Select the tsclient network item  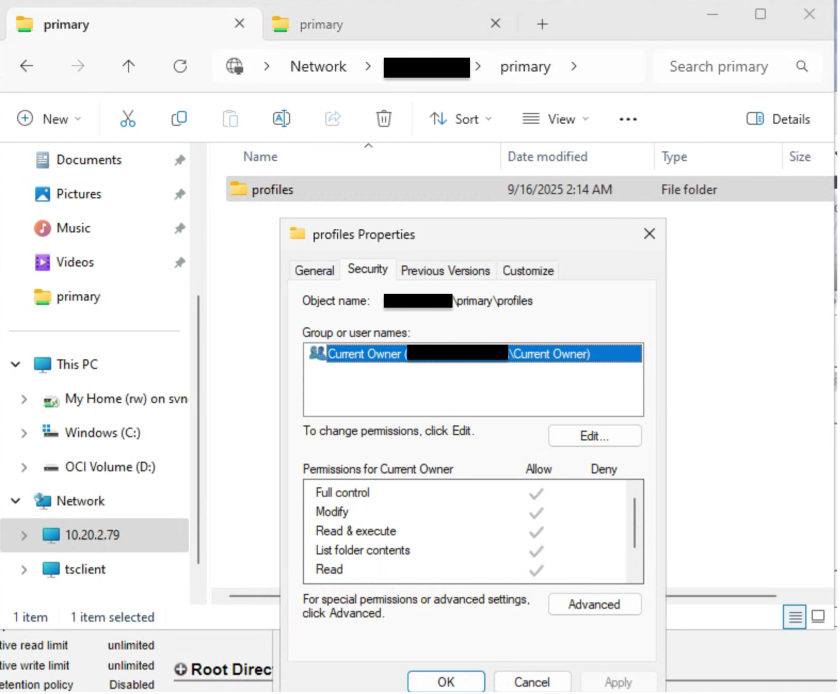pos(85,569)
